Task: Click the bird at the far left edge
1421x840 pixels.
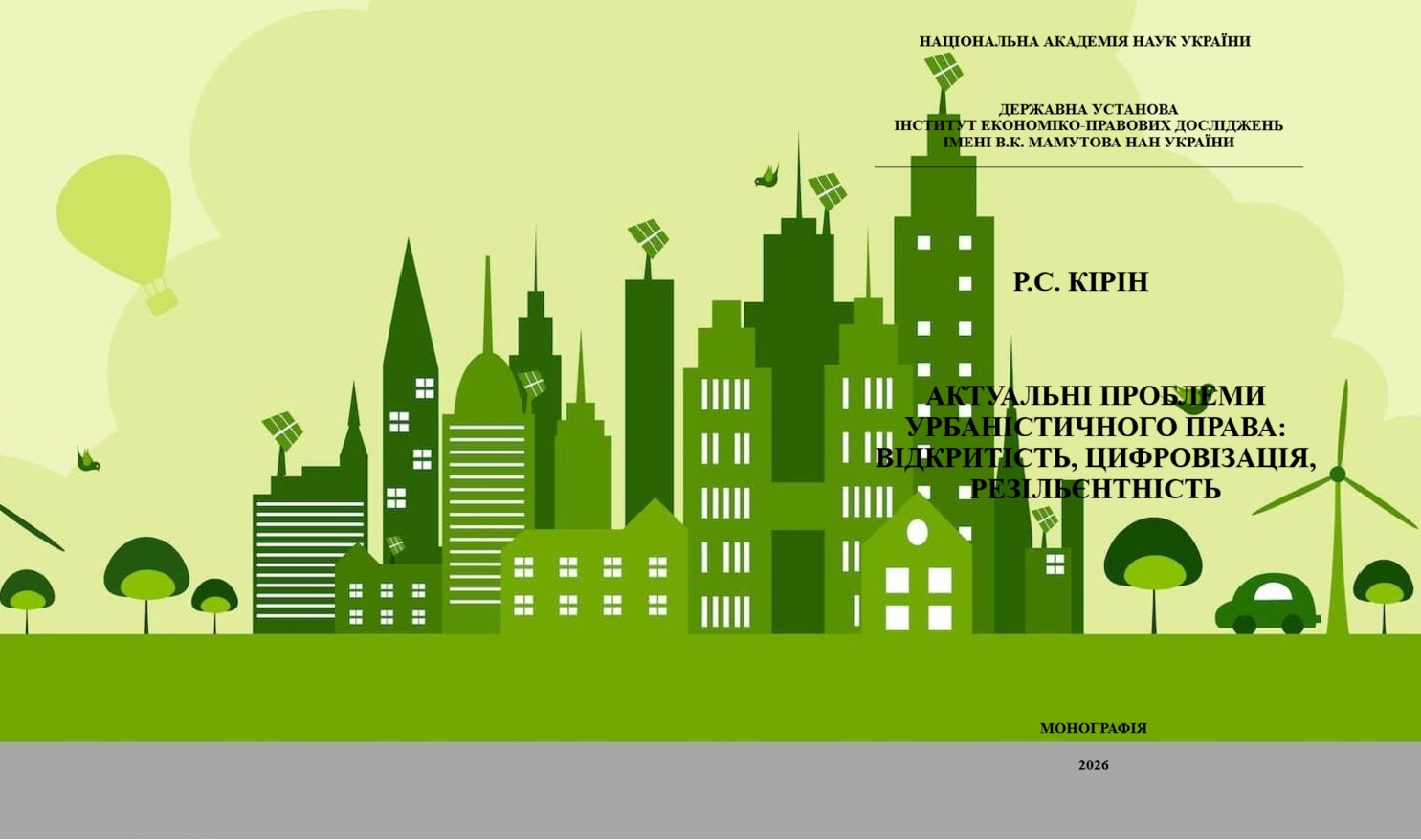Action: pyautogui.click(x=88, y=461)
